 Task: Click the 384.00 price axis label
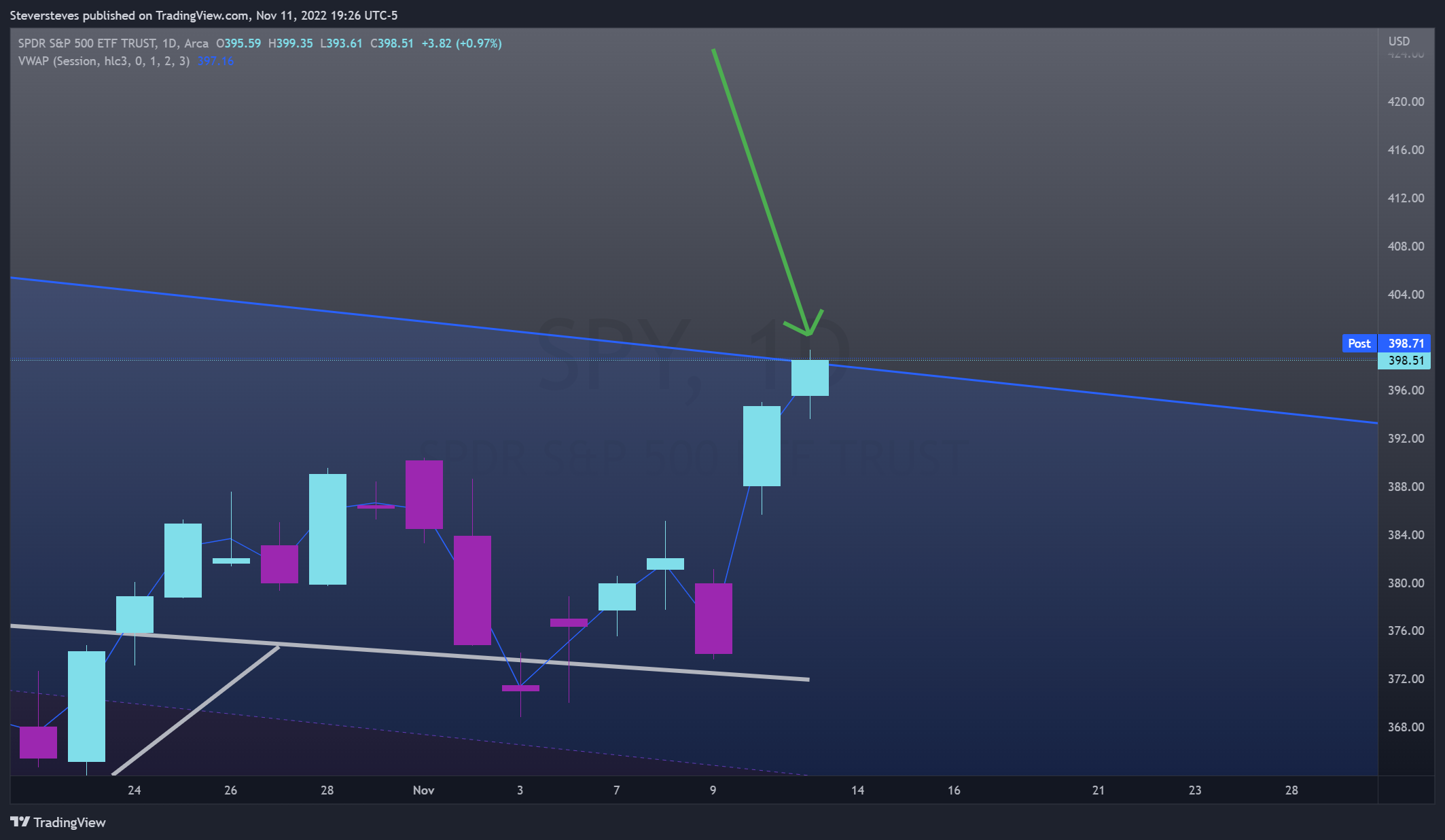1406,535
